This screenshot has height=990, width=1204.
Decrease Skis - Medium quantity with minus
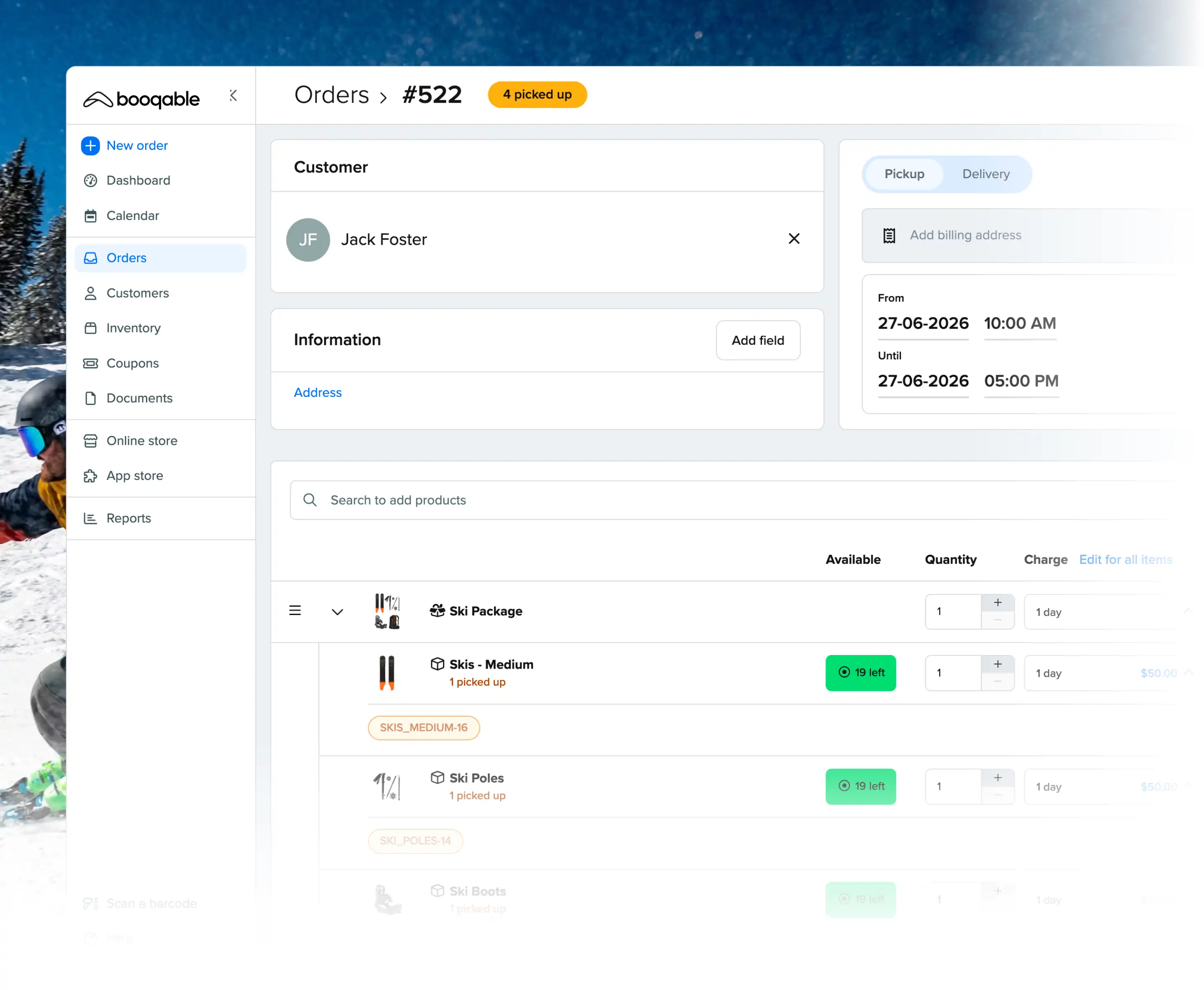(998, 682)
